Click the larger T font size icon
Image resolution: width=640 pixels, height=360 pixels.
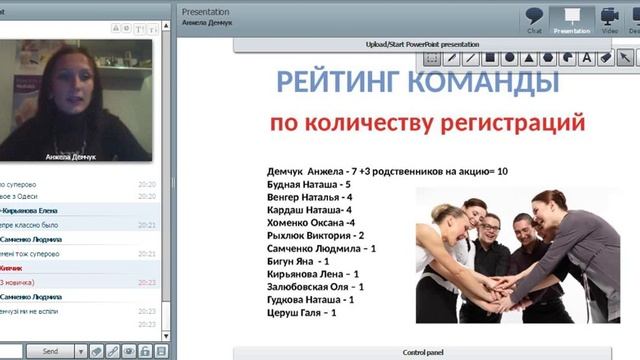tap(140, 29)
